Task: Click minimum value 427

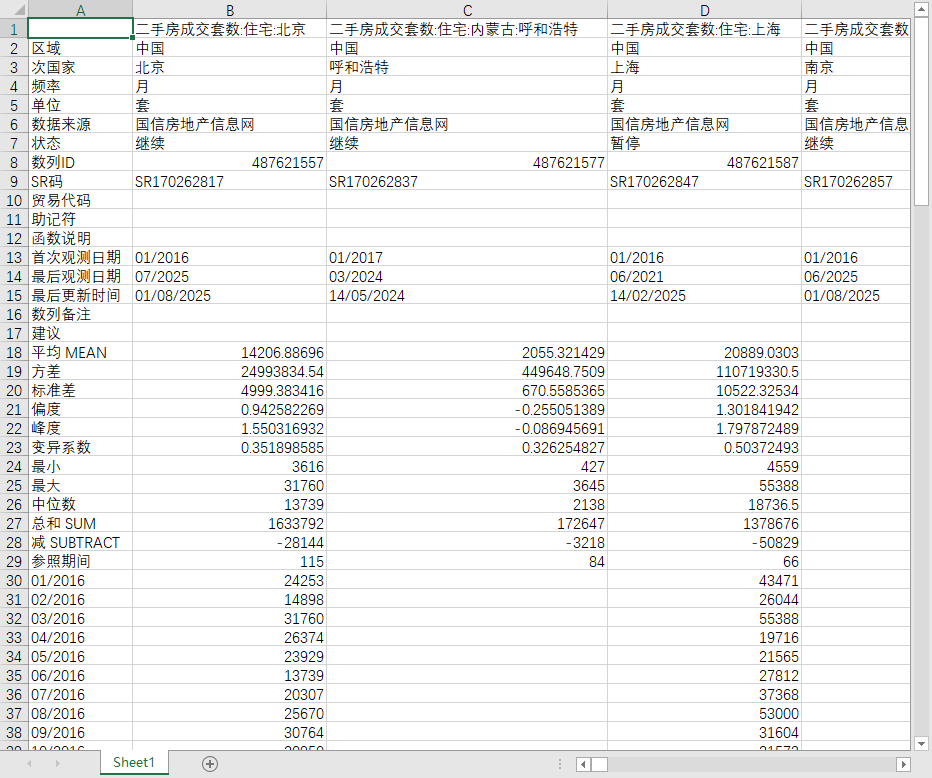Action: [x=467, y=467]
